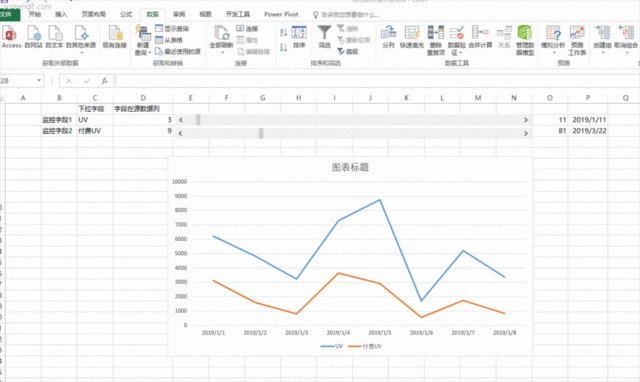
Task: Click the tell me search box
Action: pos(347,15)
